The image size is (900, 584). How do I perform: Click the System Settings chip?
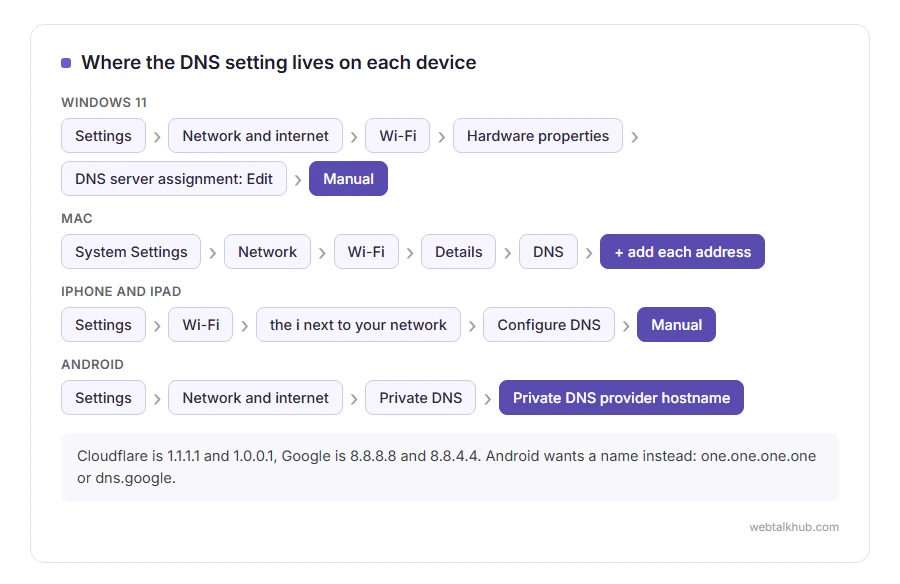click(x=131, y=252)
